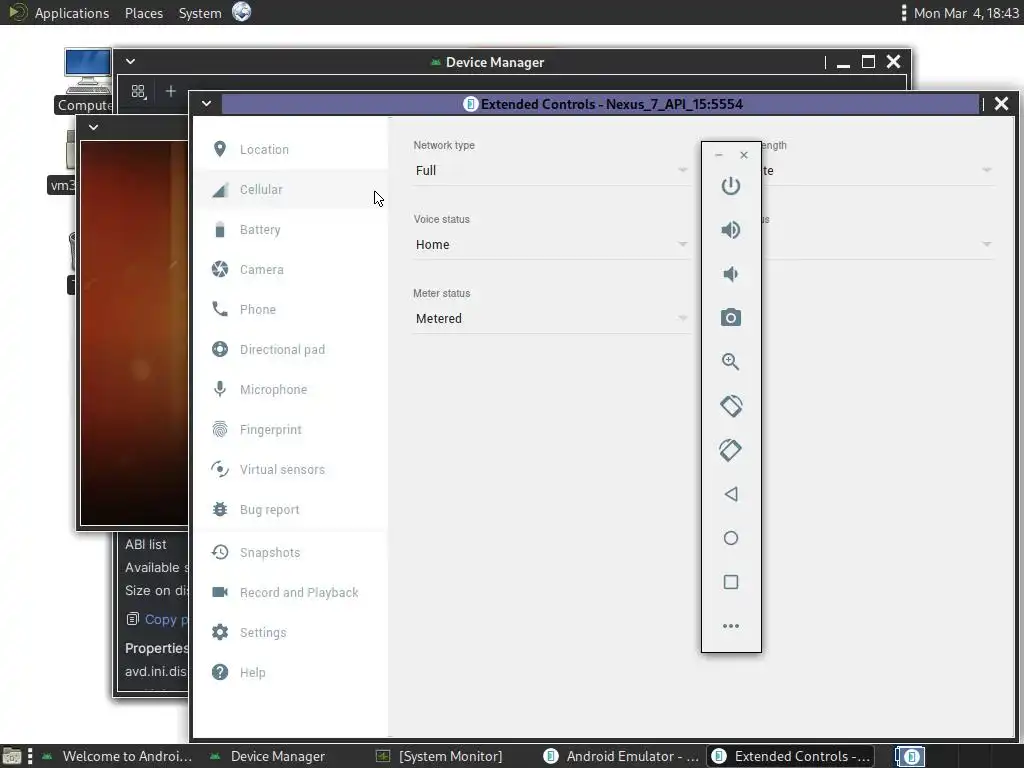Image resolution: width=1024 pixels, height=768 pixels.
Task: Open the Phone controls page
Action: click(x=291, y=310)
